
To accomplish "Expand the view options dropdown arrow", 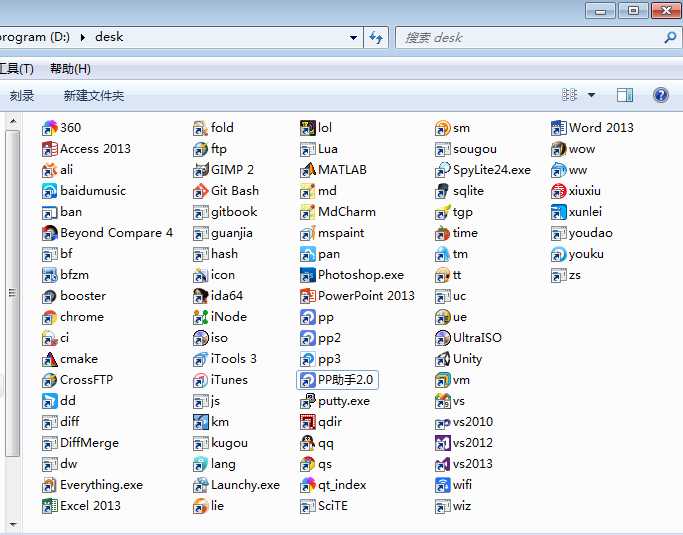I will click(592, 95).
